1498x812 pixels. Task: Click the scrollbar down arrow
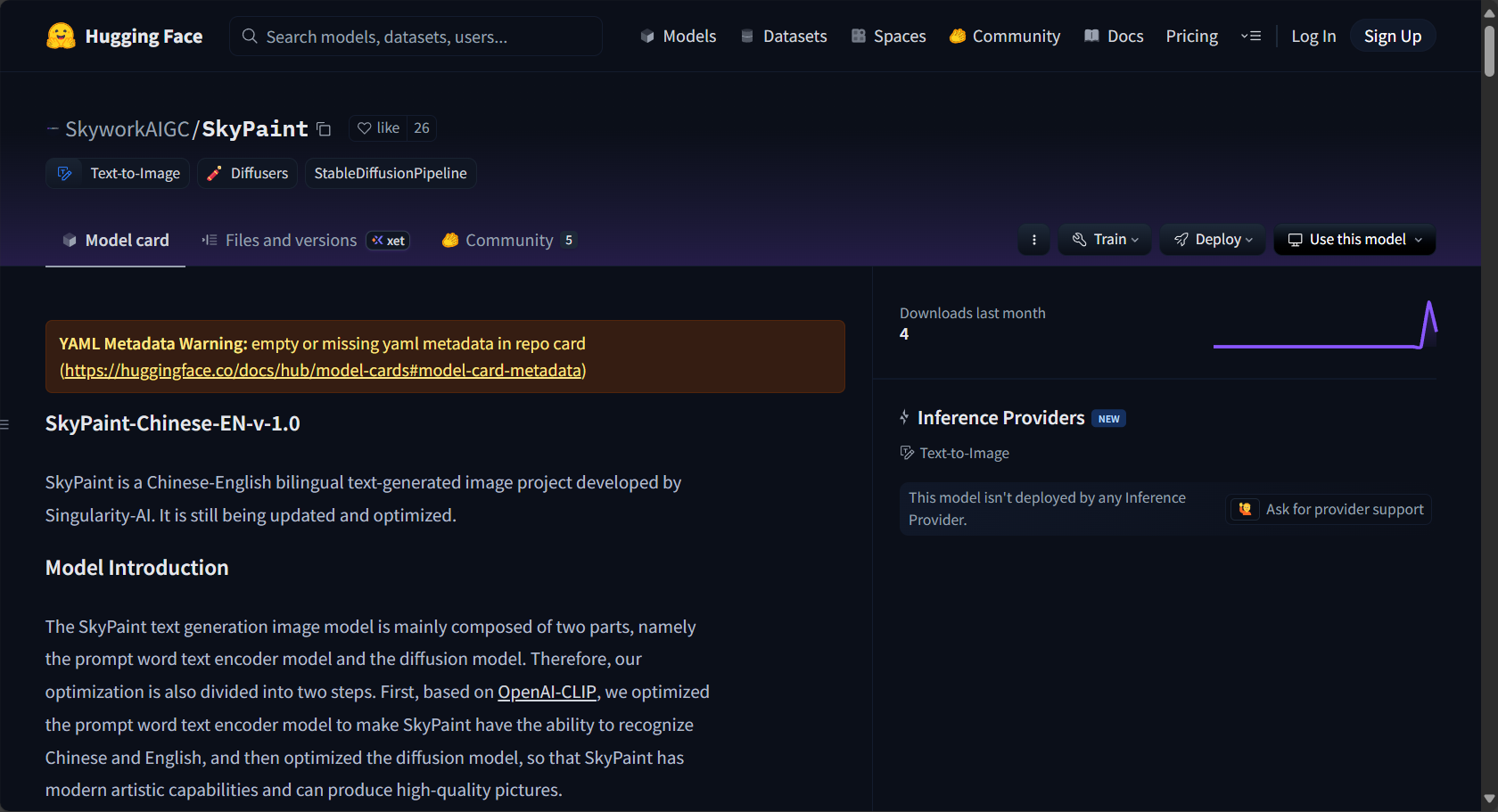click(1489, 800)
